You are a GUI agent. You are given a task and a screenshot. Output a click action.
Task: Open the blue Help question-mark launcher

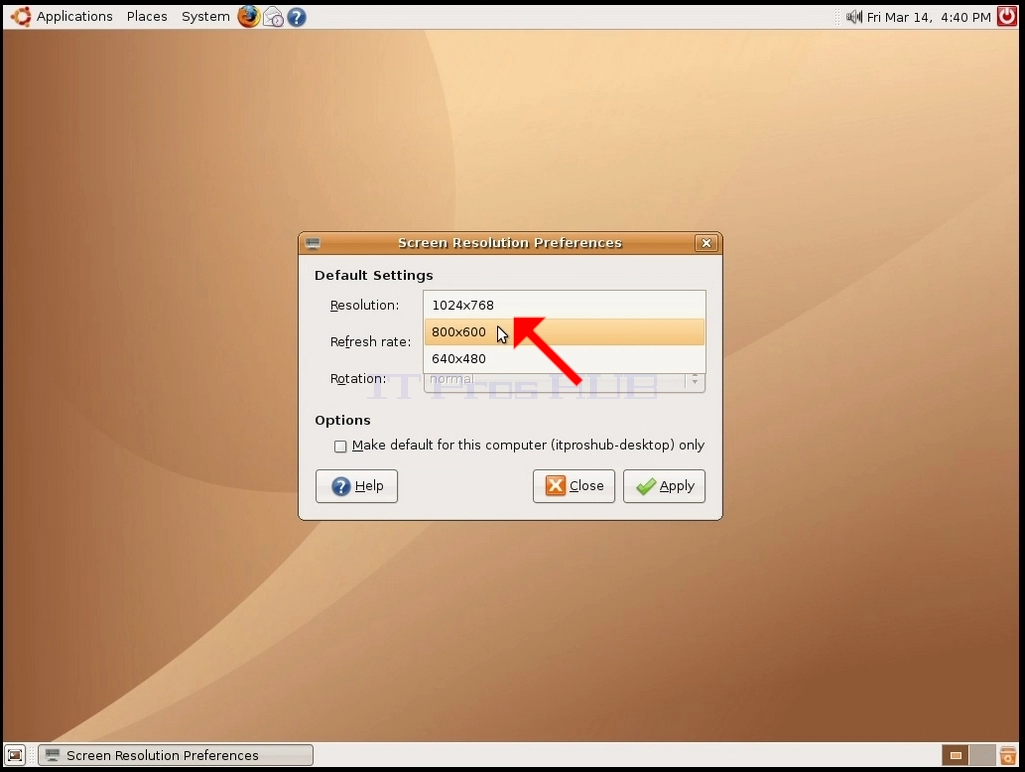tap(297, 17)
